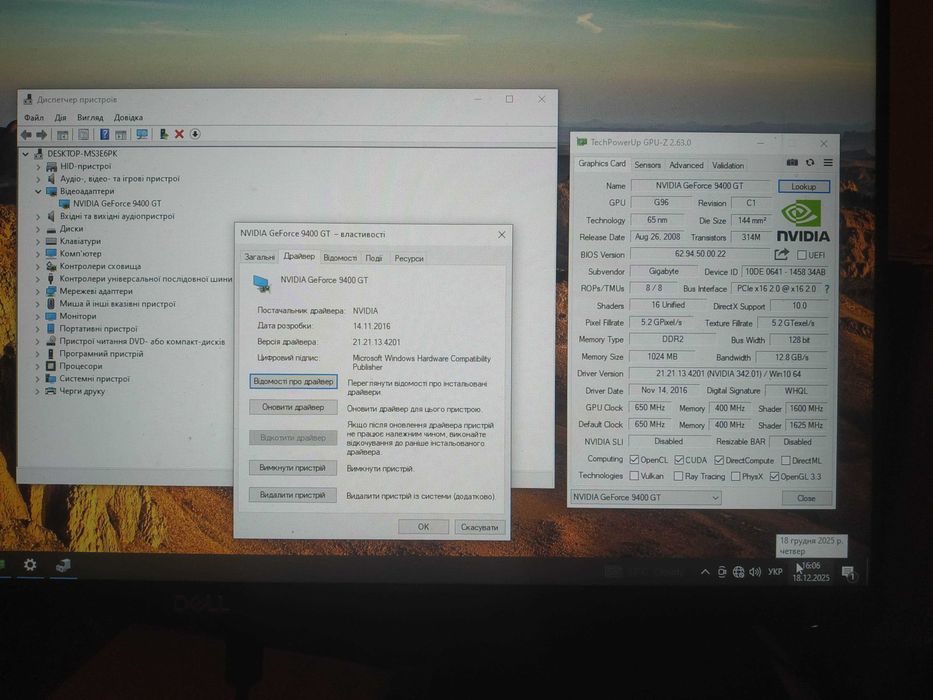933x700 pixels.
Task: Click the screenshot camera icon in GPU-Z
Action: (x=792, y=162)
